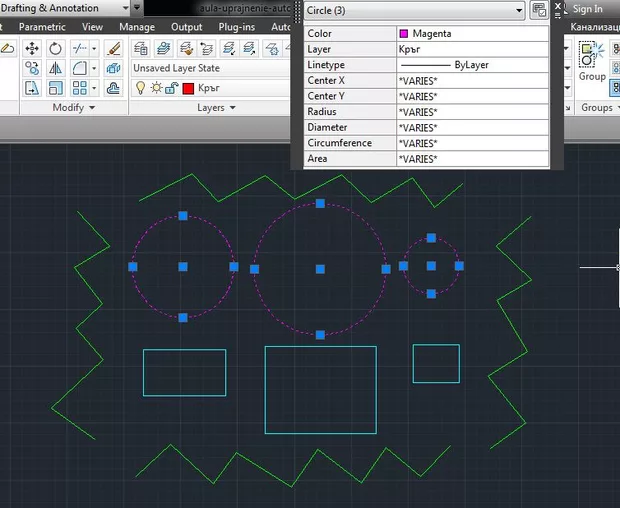The width and height of the screenshot is (620, 508).
Task: Click the Layer property value Кръг
Action: click(473, 49)
